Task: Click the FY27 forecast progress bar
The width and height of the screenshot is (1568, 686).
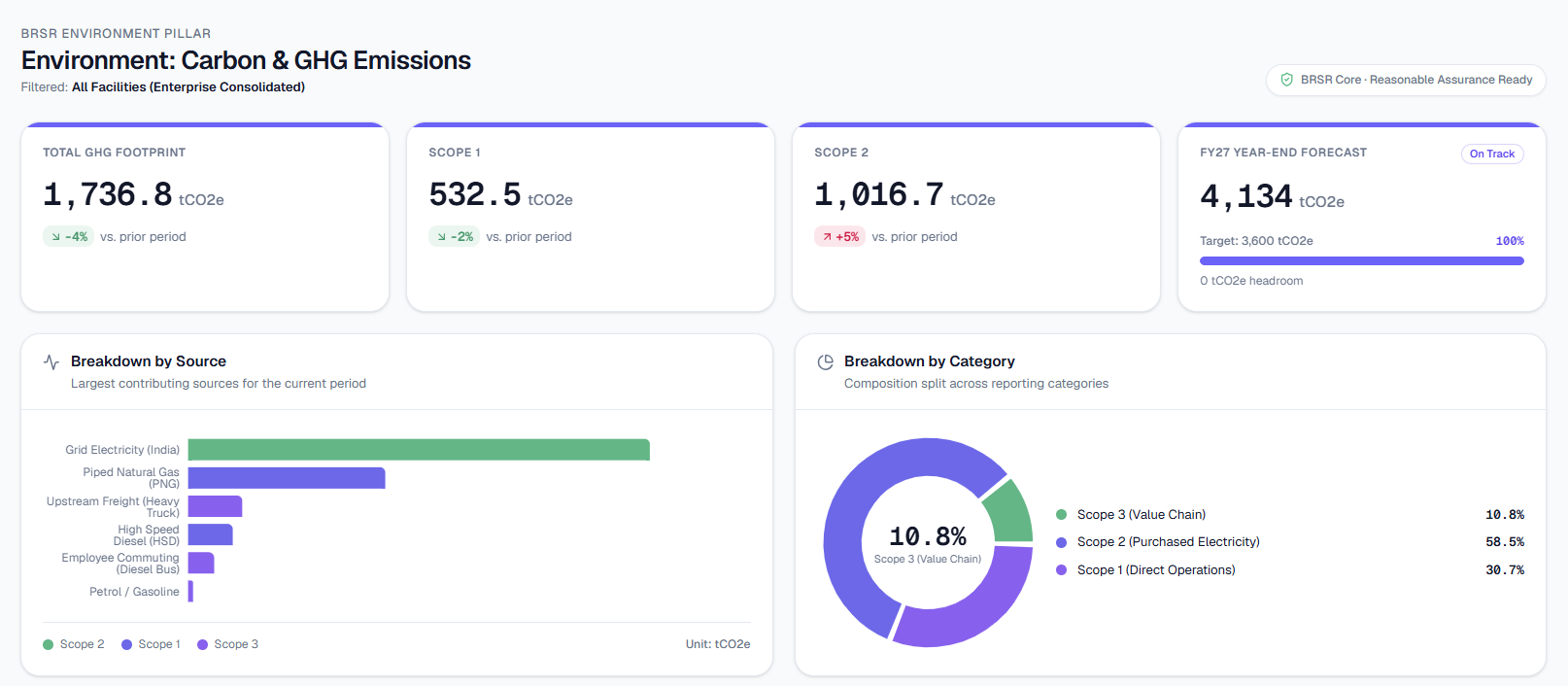Action: [1361, 260]
